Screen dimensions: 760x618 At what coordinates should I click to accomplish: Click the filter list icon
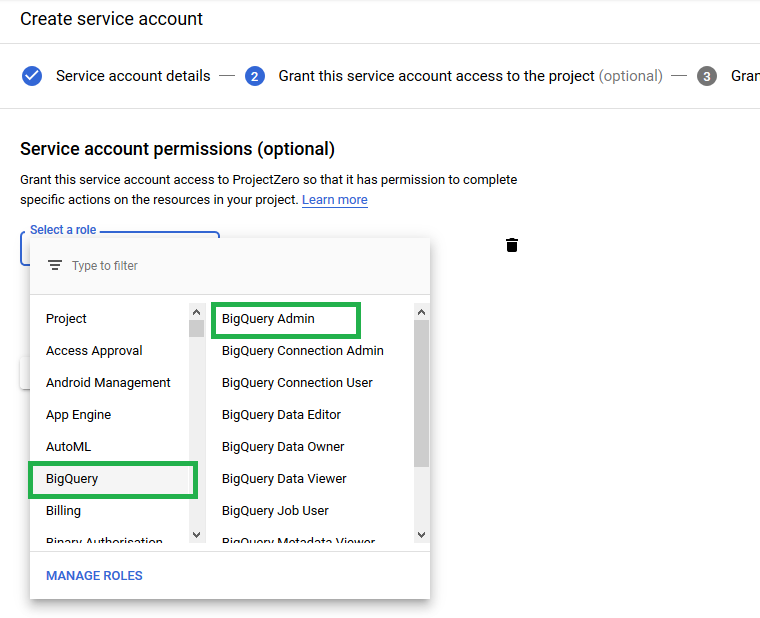click(x=55, y=266)
